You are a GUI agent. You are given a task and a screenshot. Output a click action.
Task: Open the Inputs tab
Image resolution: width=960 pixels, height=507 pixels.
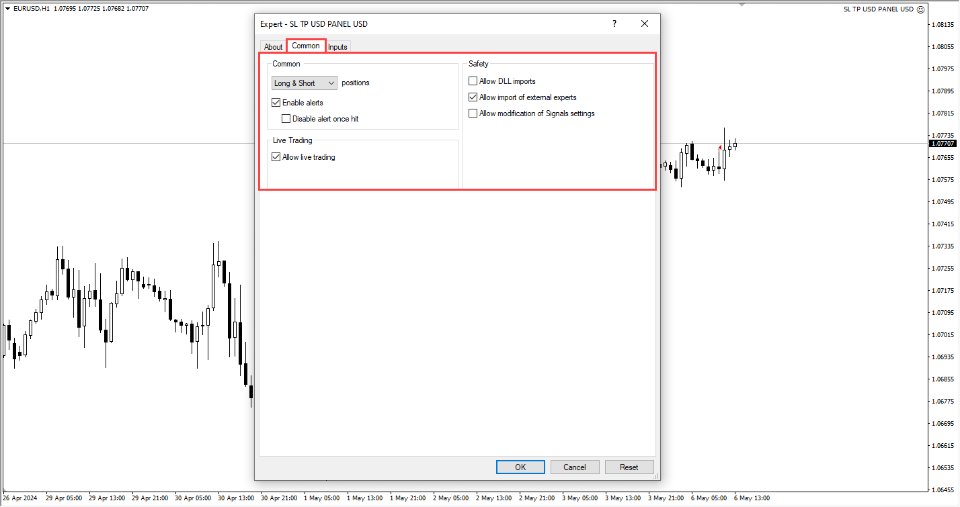[x=337, y=47]
